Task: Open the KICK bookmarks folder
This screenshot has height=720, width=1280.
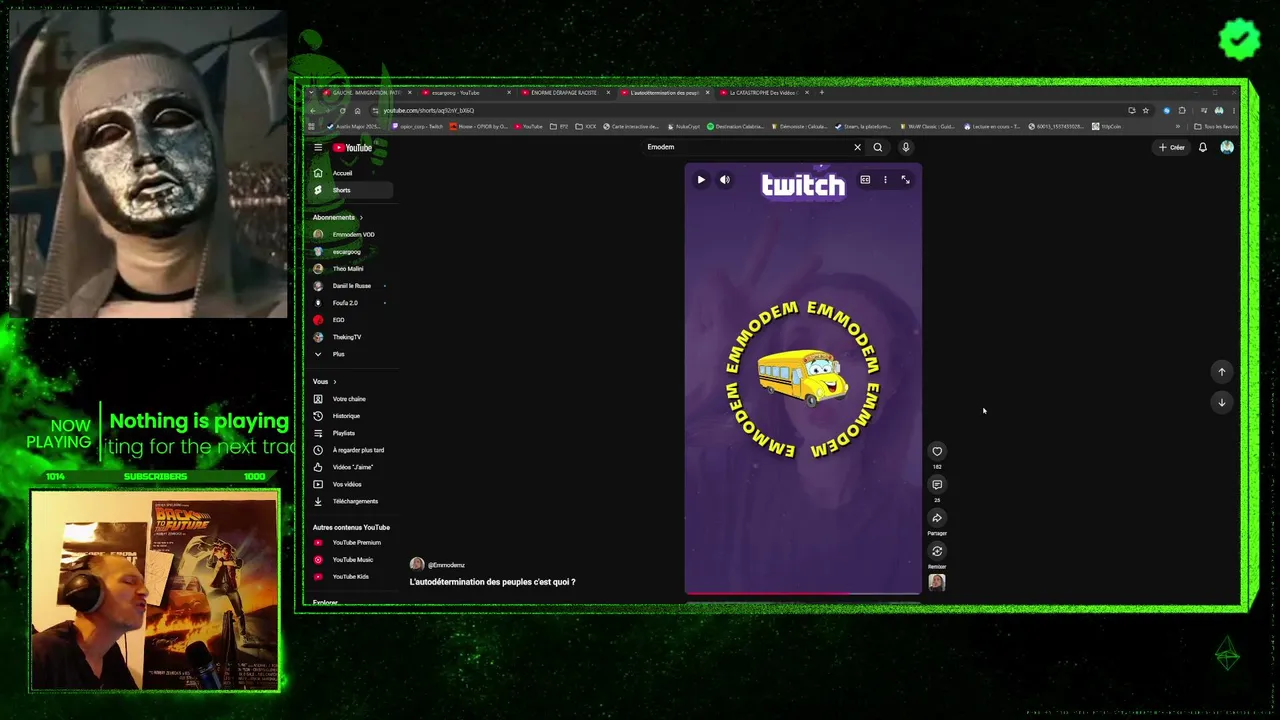Action: click(587, 127)
